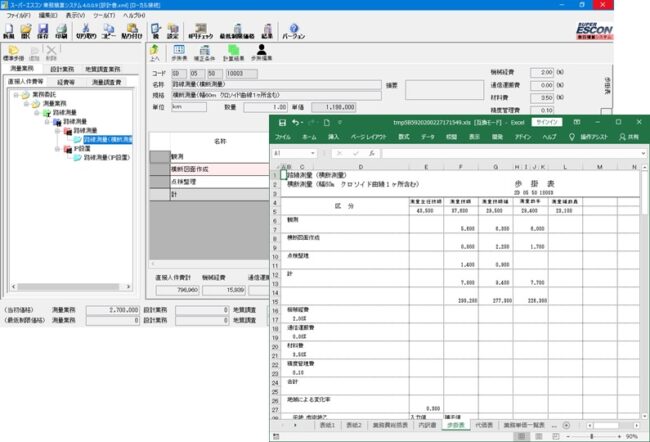The width and height of the screenshot is (650, 442).
Task: Click the 歩掛編集 person icon
Action: pos(262,53)
